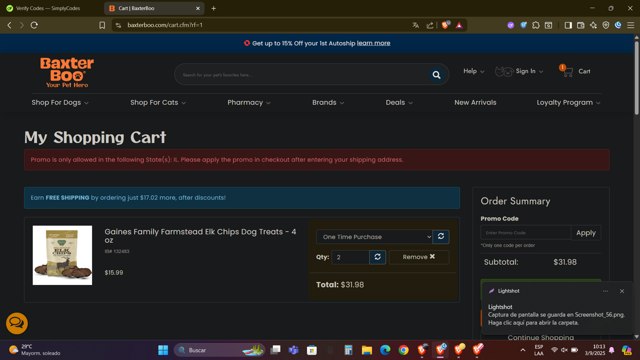Click the Enter Promo Code field

pyautogui.click(x=526, y=233)
